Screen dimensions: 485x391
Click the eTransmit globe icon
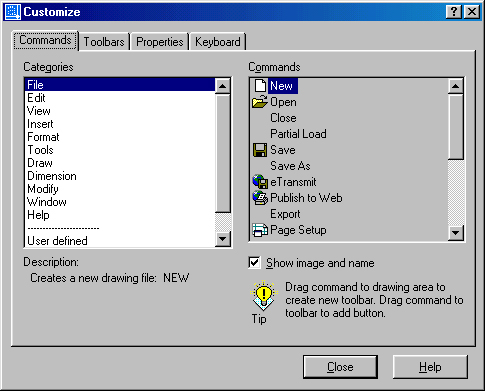260,182
